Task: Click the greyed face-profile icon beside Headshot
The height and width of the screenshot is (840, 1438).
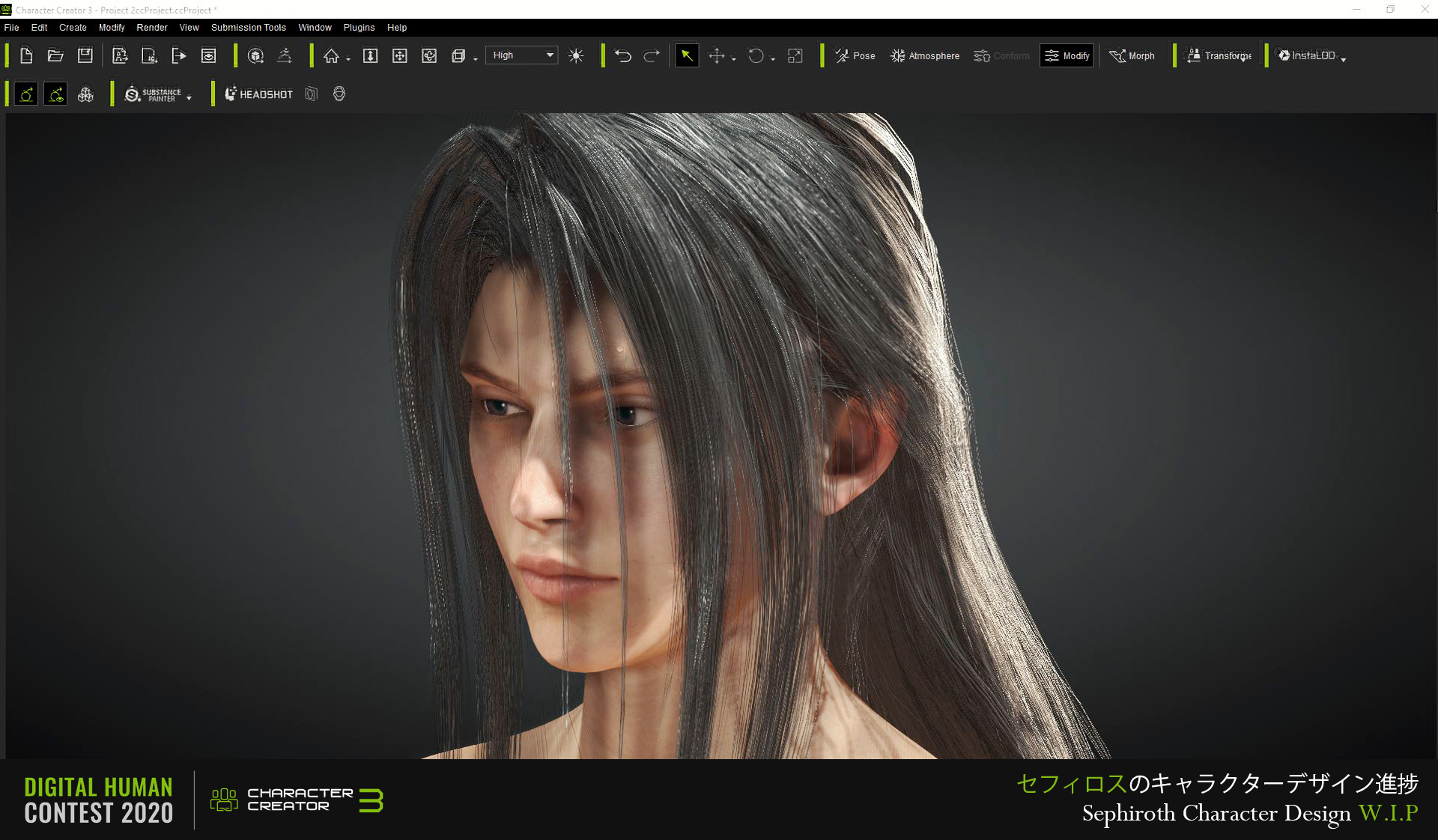Action: (312, 94)
